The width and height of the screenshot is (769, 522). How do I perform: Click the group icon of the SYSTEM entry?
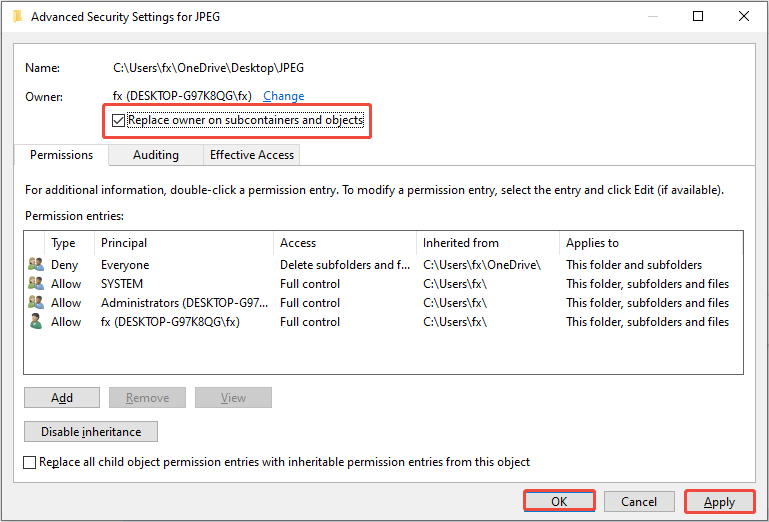tap(36, 284)
